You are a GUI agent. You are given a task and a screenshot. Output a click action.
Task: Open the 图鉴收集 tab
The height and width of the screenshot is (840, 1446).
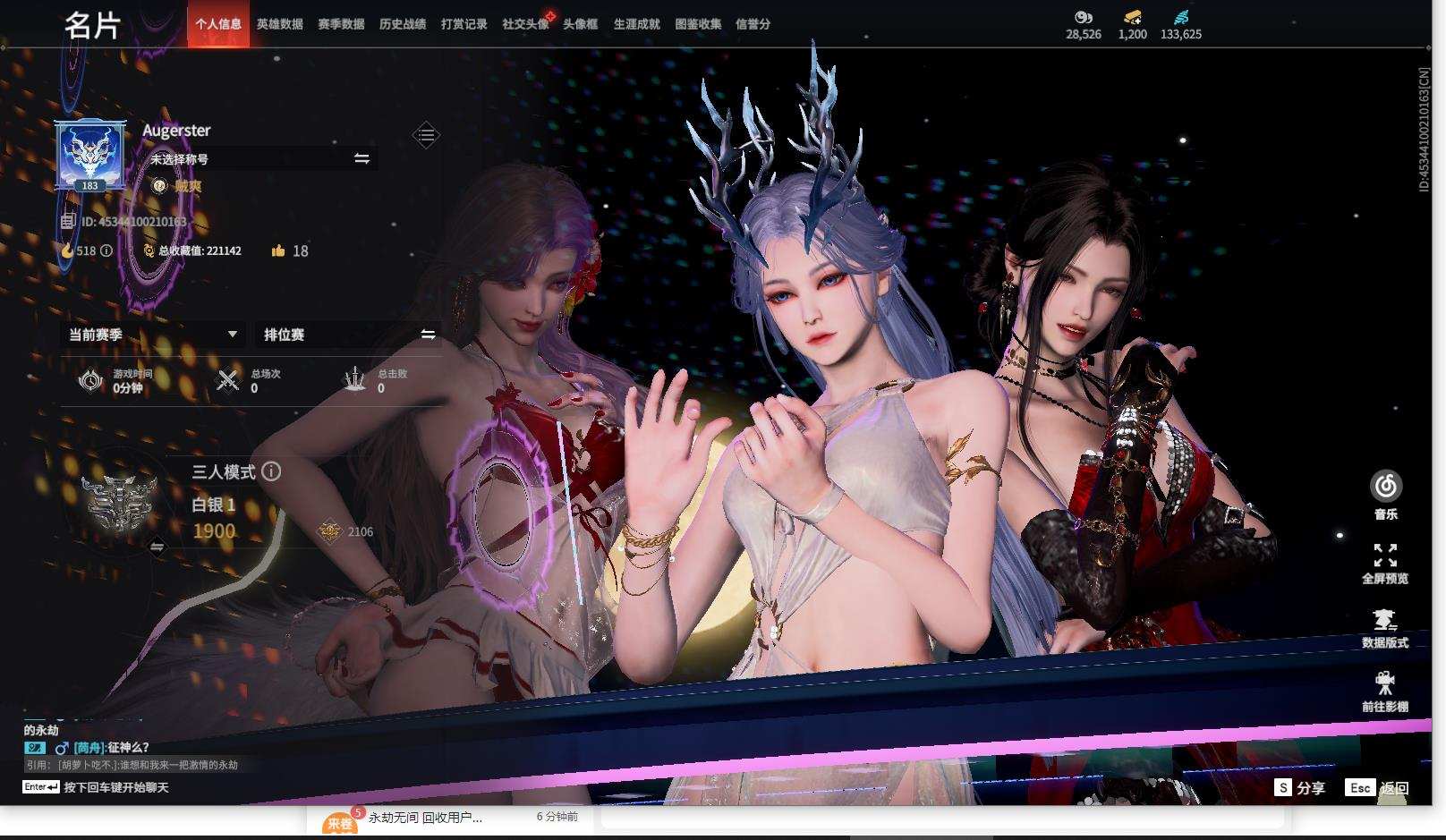pyautogui.click(x=698, y=24)
